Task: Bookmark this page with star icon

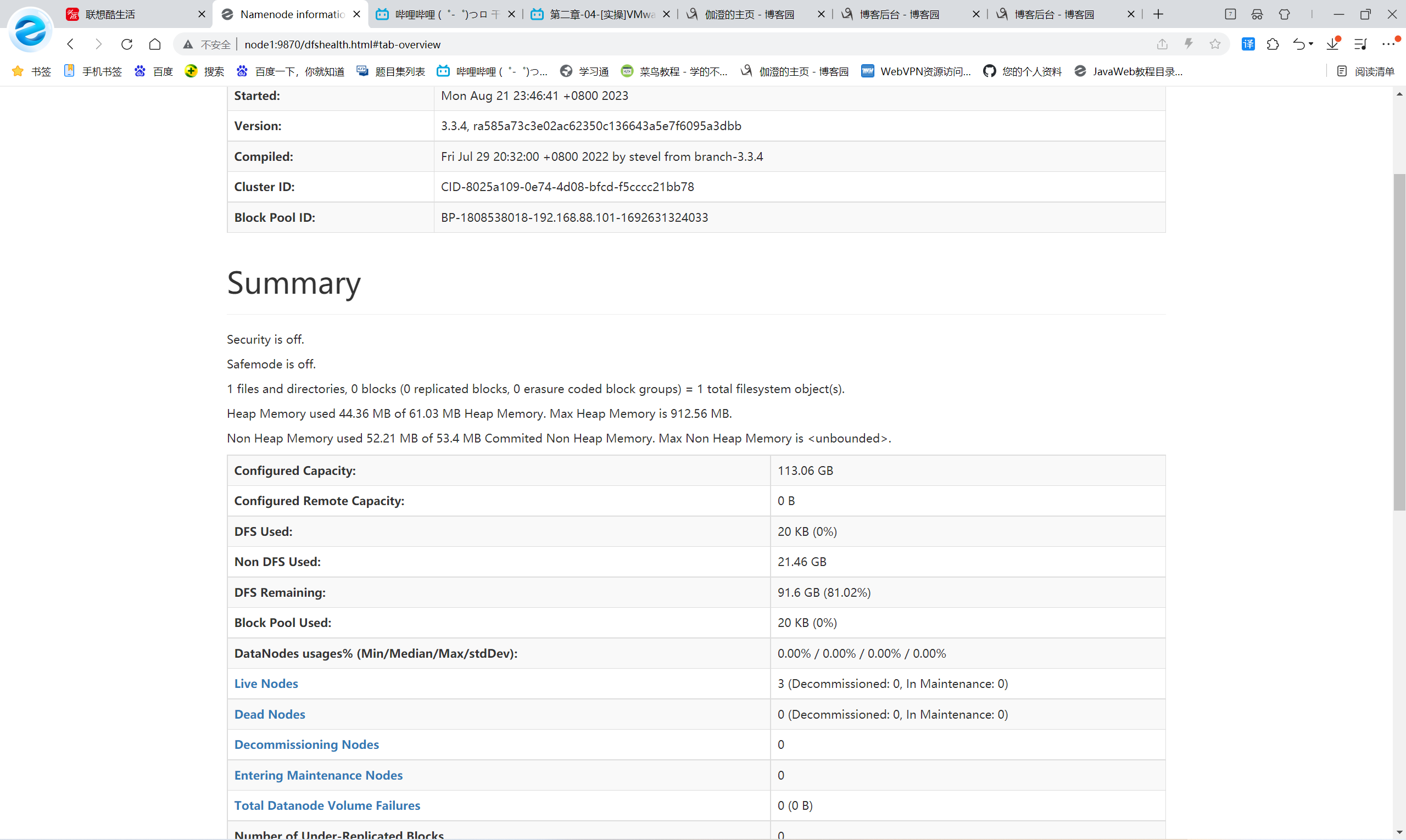Action: pyautogui.click(x=1215, y=44)
